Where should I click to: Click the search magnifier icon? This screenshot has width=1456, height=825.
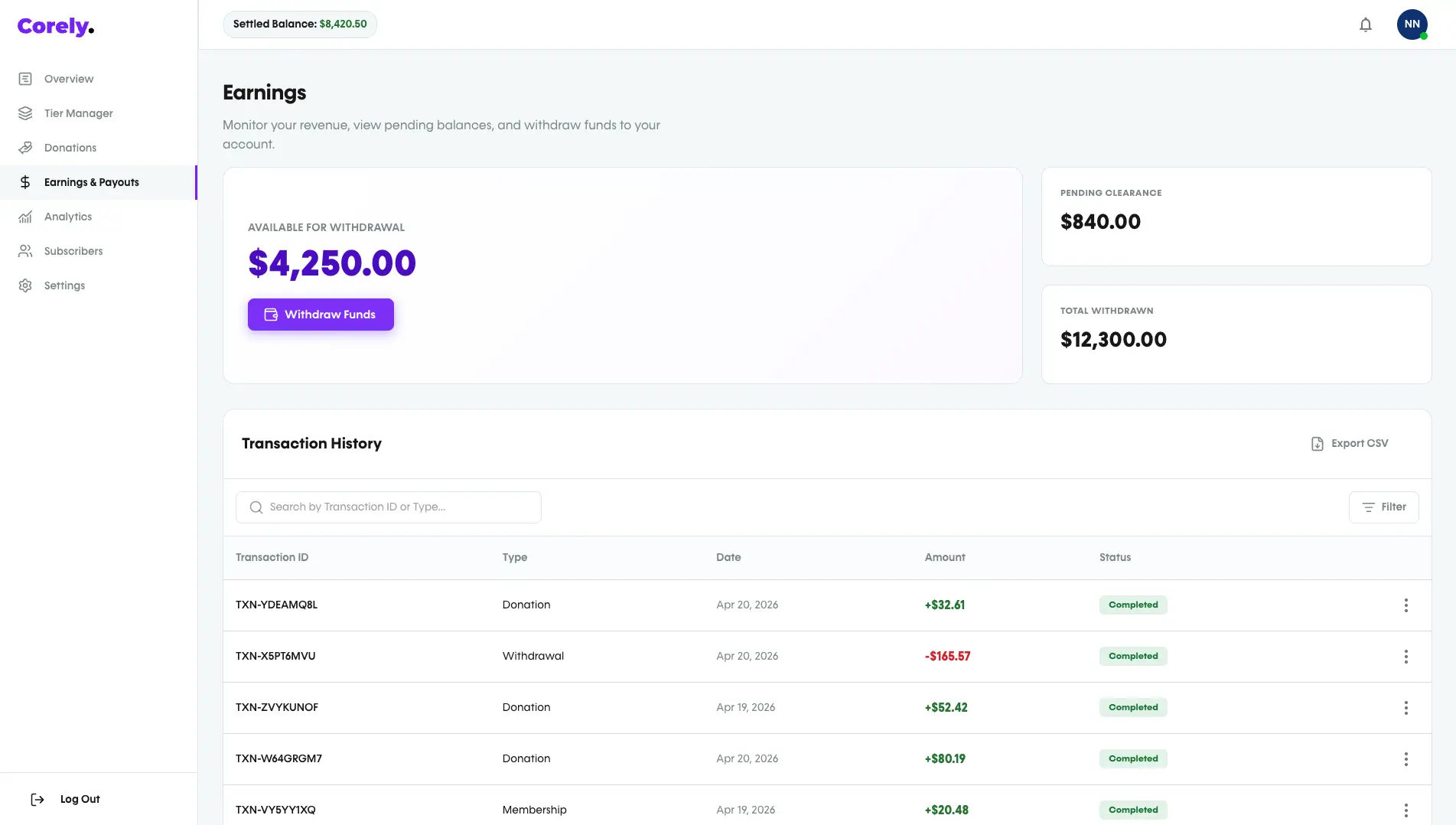(256, 507)
